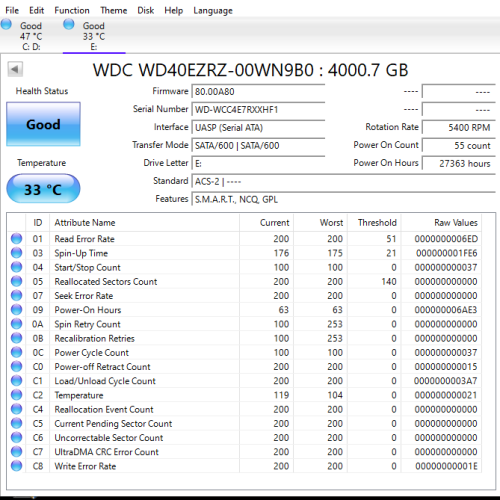500x500 pixels.
Task: Click status orb for Uncorrectable Sector Count
Action: [16, 437]
